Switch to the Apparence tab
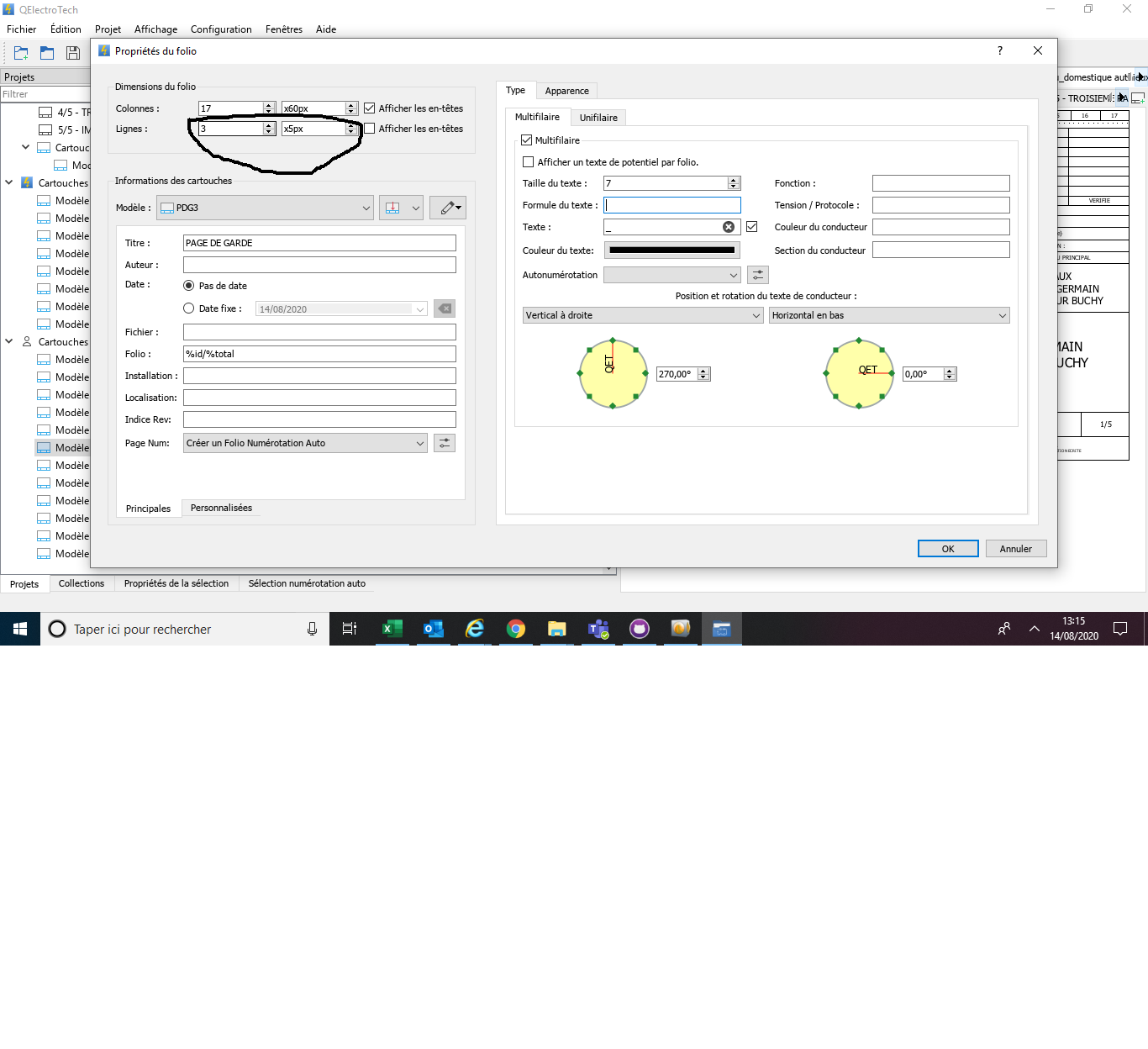This screenshot has height=1049, width=1148. pos(566,91)
